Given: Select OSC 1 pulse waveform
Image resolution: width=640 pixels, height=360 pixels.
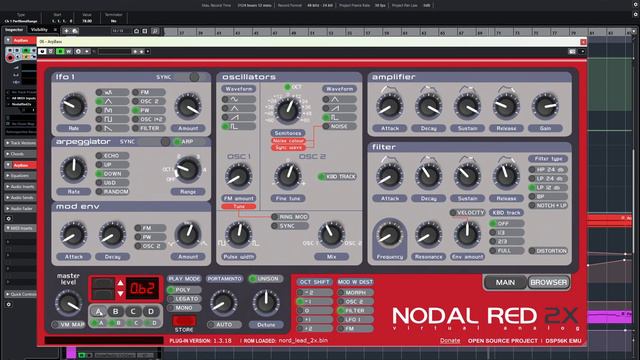Looking at the screenshot, I should click(238, 127).
